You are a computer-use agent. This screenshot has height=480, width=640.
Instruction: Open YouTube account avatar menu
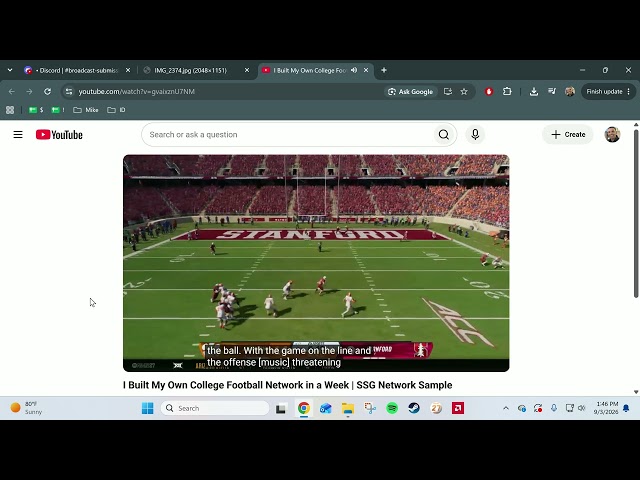612,134
